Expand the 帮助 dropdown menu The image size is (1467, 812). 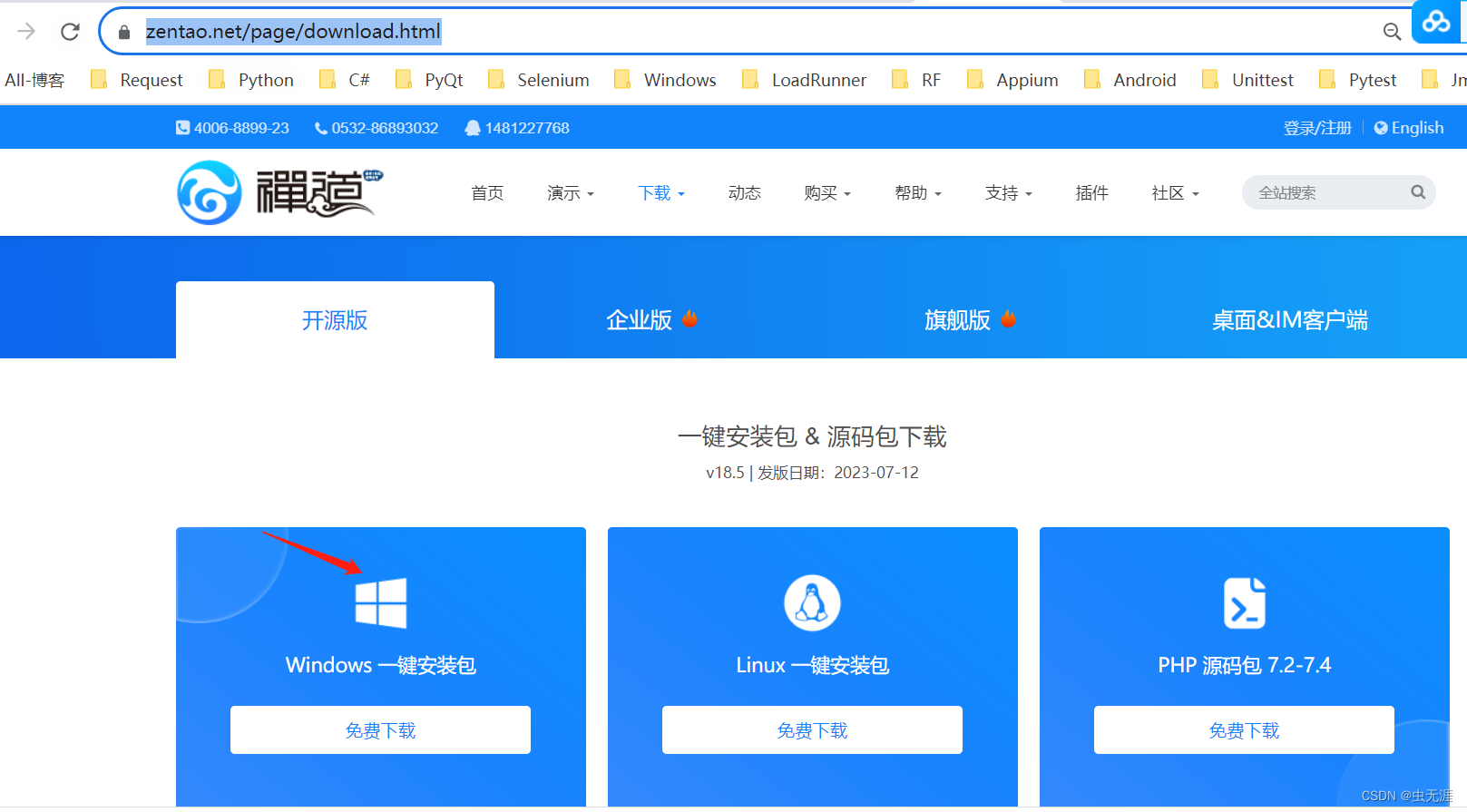click(918, 192)
